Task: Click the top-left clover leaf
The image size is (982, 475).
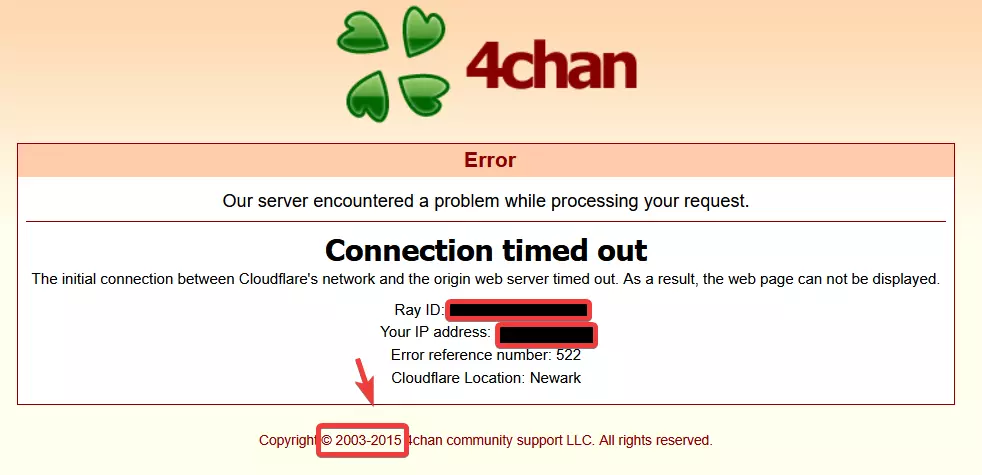Action: click(365, 33)
